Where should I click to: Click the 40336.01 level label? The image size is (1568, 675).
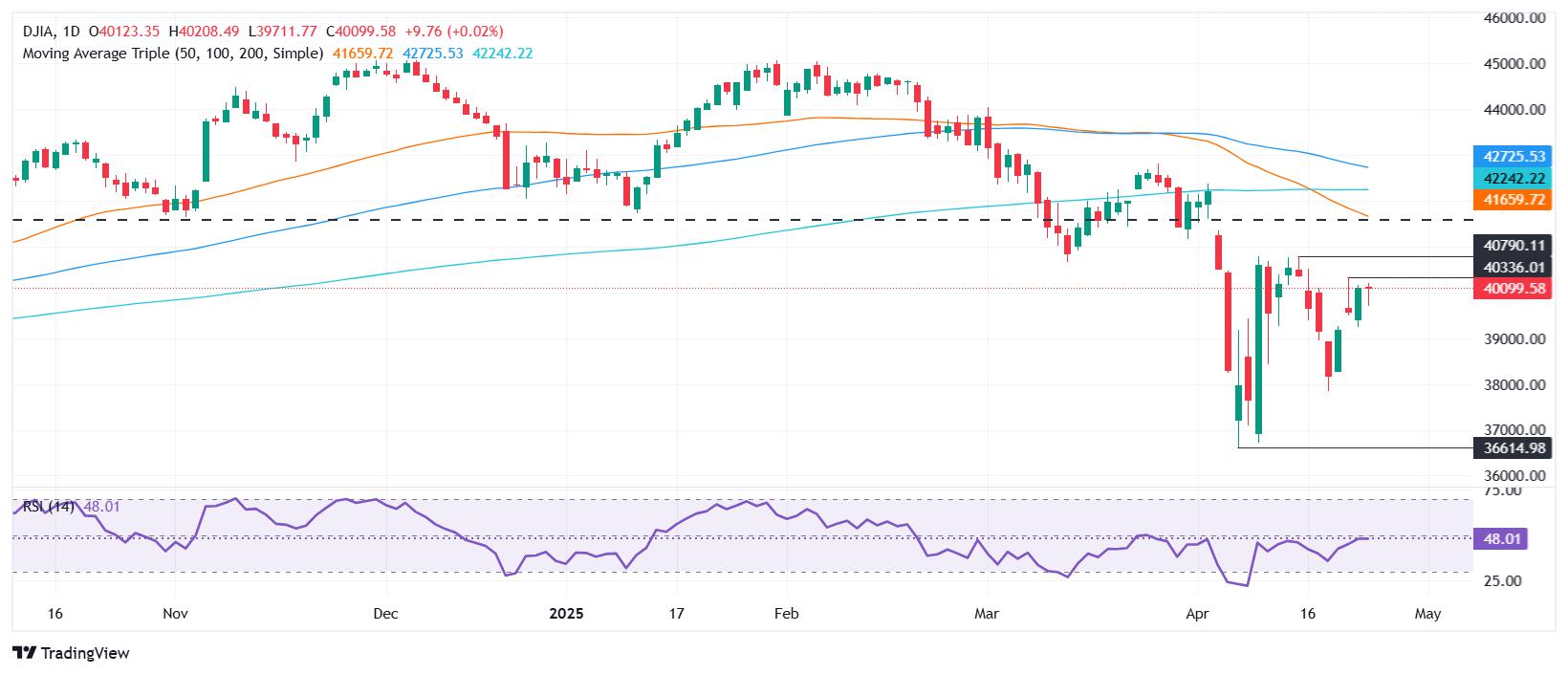coord(1511,267)
